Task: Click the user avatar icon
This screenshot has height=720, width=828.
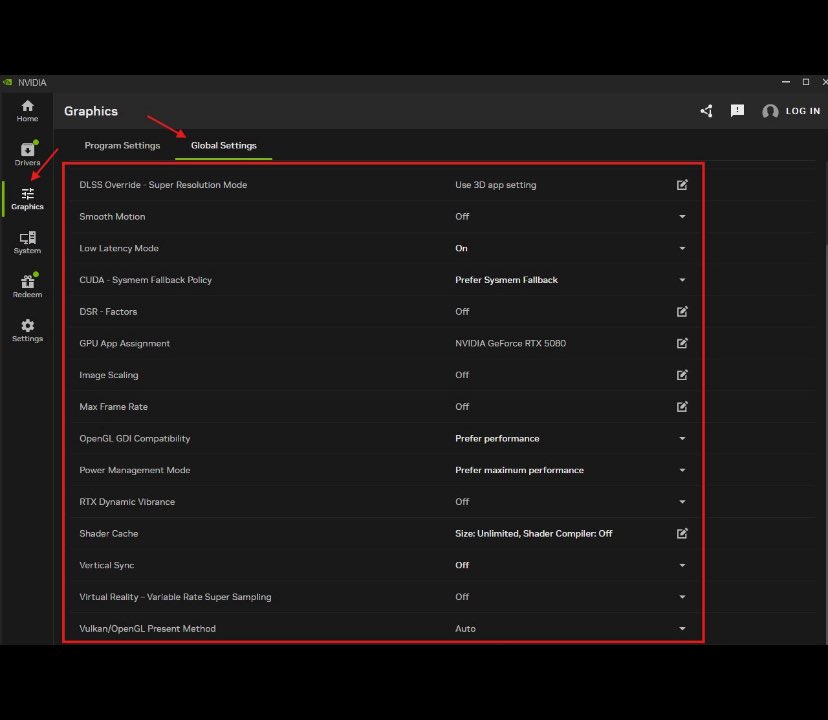Action: coord(770,111)
